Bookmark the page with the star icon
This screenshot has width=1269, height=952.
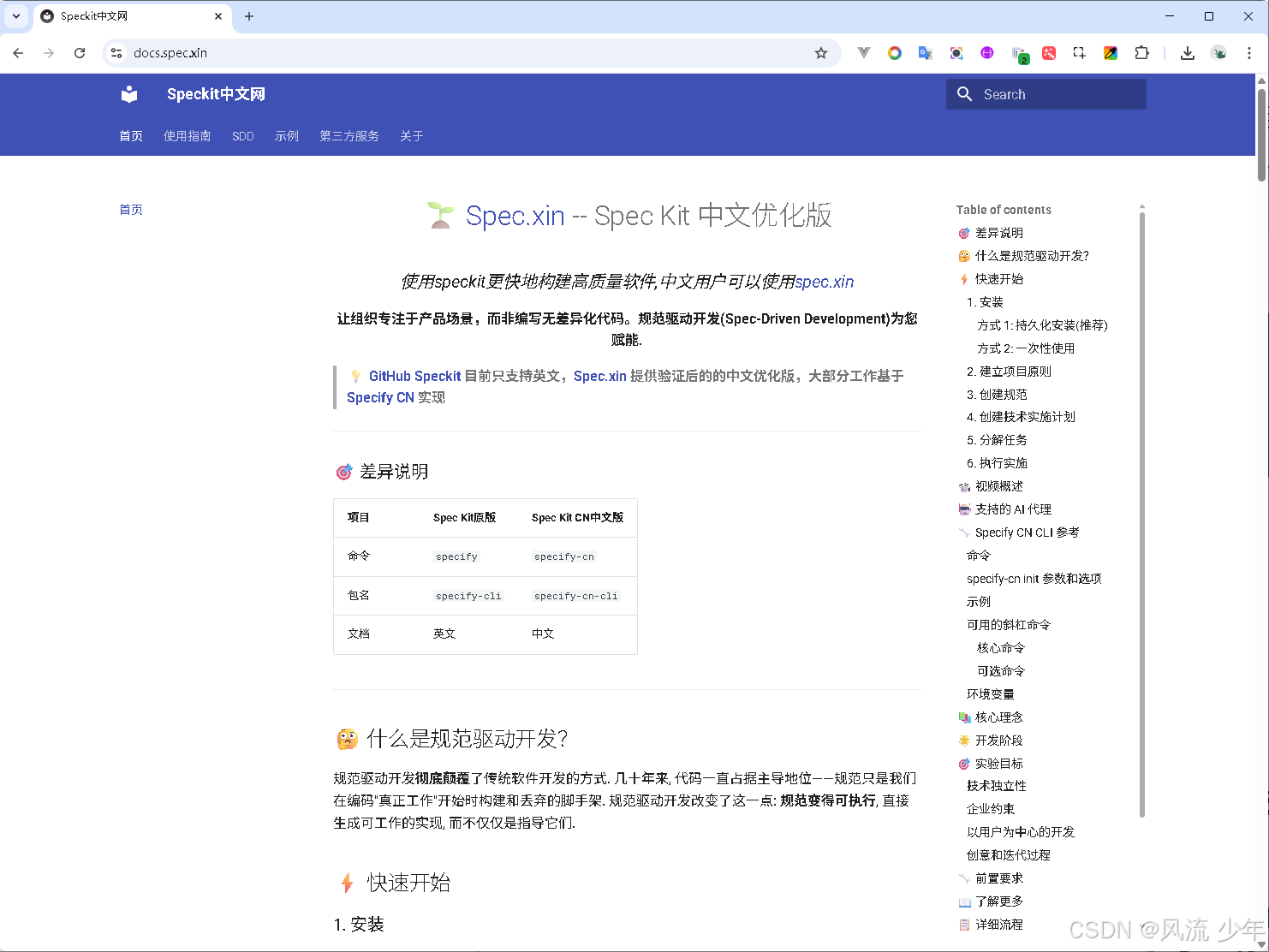(821, 52)
